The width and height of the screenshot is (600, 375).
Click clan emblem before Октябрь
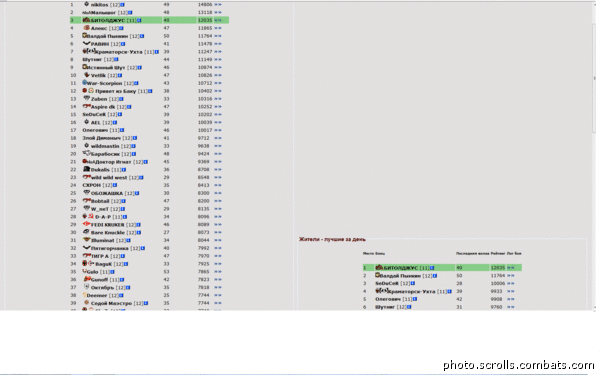coord(86,287)
